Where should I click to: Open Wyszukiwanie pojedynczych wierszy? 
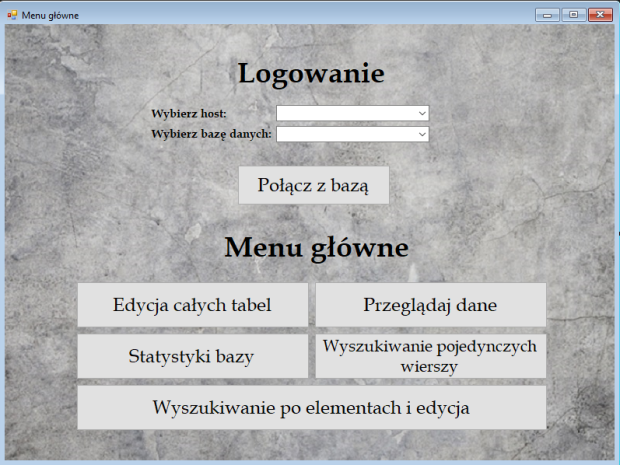(x=431, y=356)
